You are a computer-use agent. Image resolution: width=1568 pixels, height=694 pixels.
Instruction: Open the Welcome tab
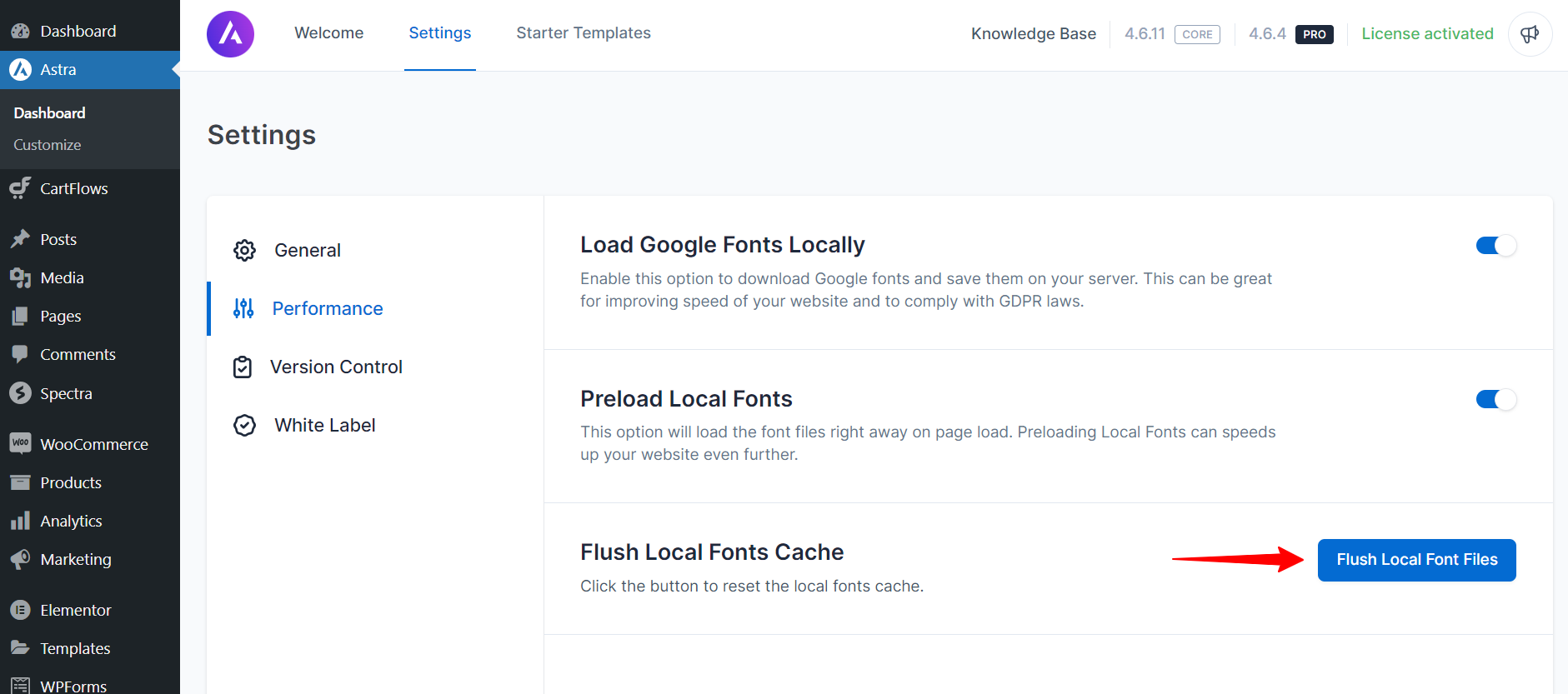(329, 33)
